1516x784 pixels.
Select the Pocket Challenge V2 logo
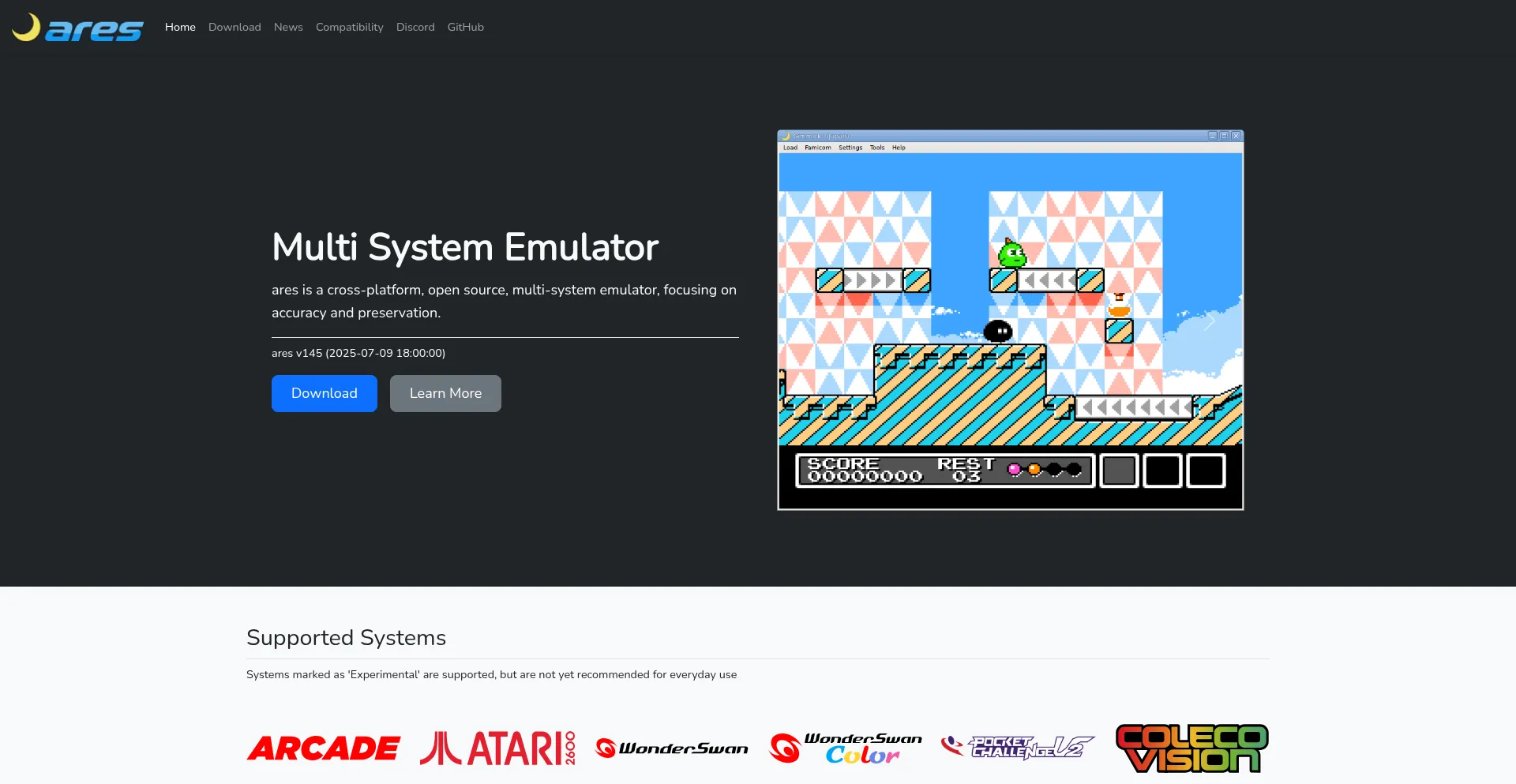pos(1019,747)
